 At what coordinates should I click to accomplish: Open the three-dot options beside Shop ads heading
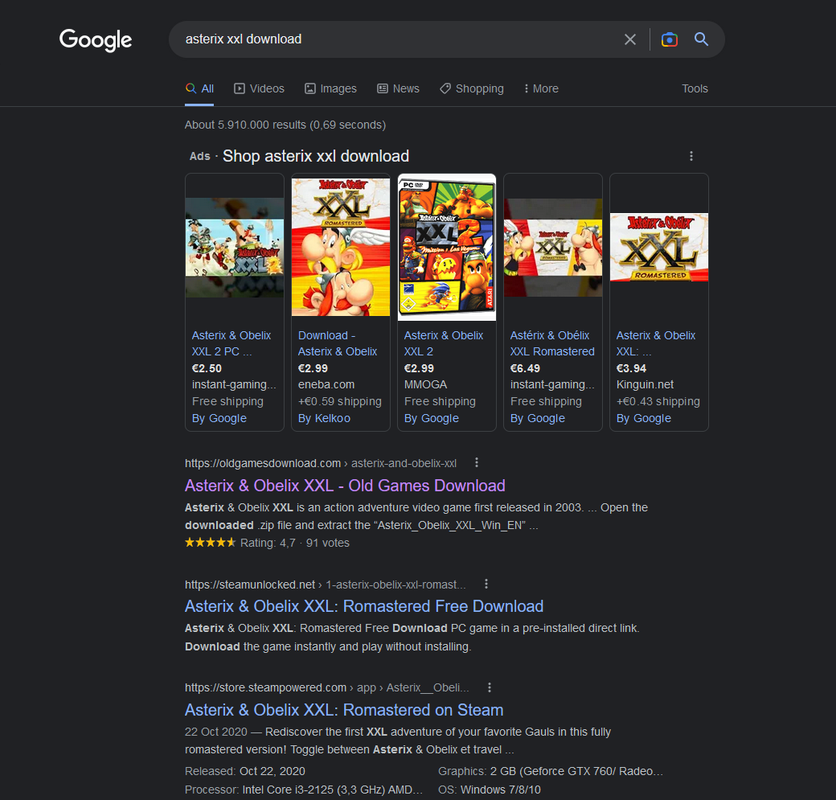tap(691, 156)
